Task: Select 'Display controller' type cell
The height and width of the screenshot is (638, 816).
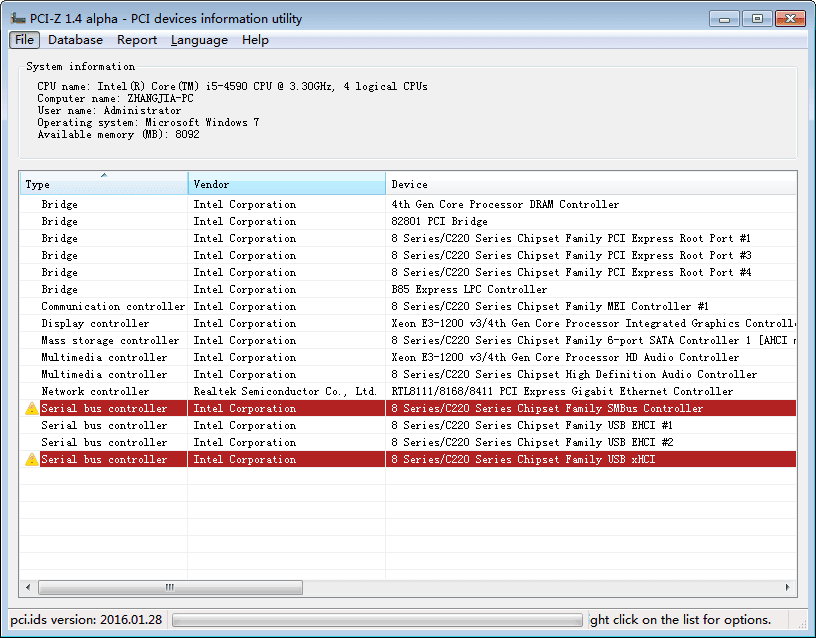Action: point(95,324)
